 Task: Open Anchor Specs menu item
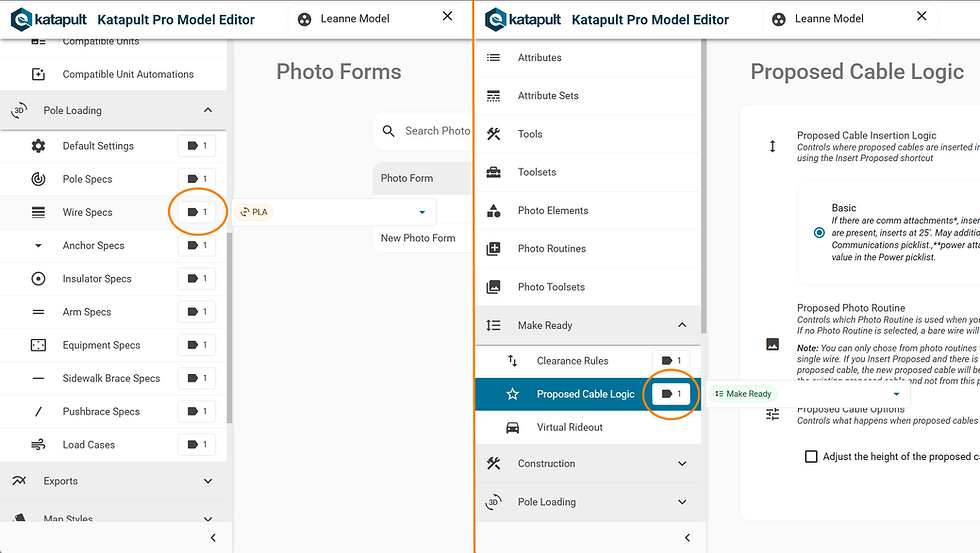tap(113, 246)
